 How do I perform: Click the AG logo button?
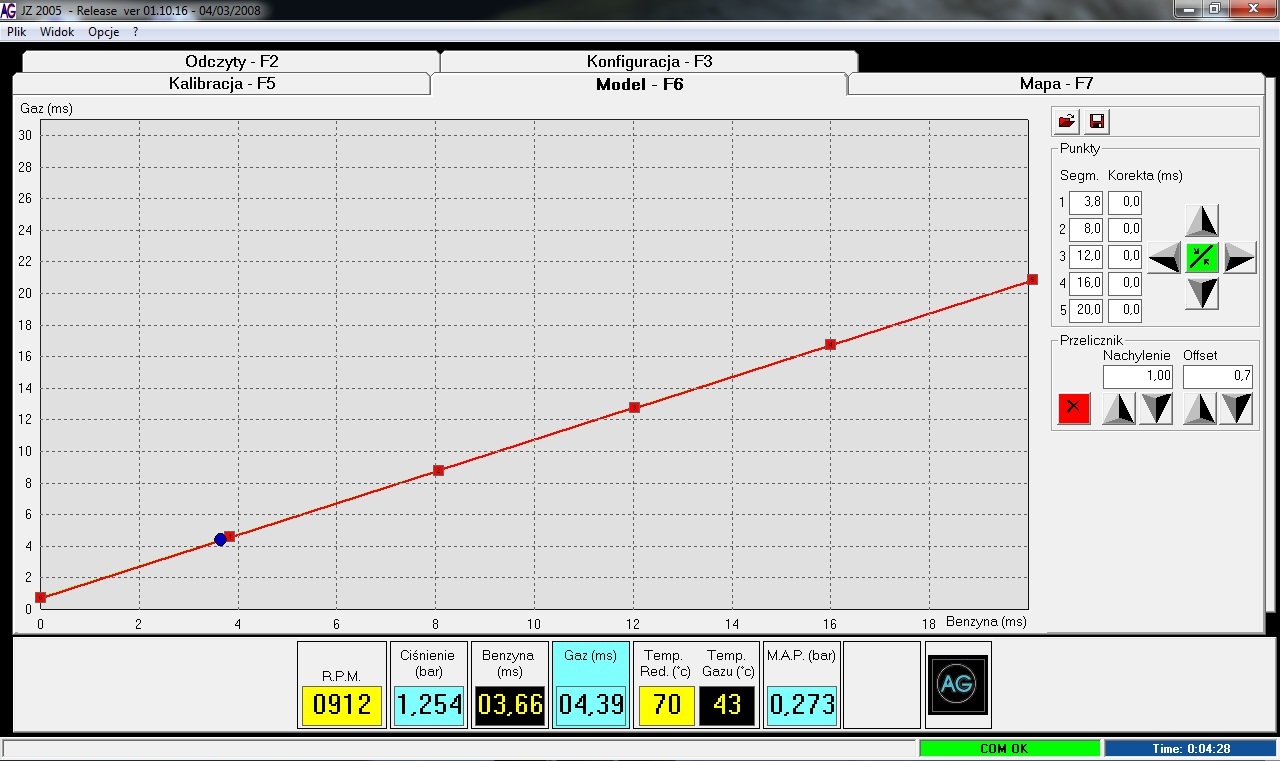click(957, 684)
